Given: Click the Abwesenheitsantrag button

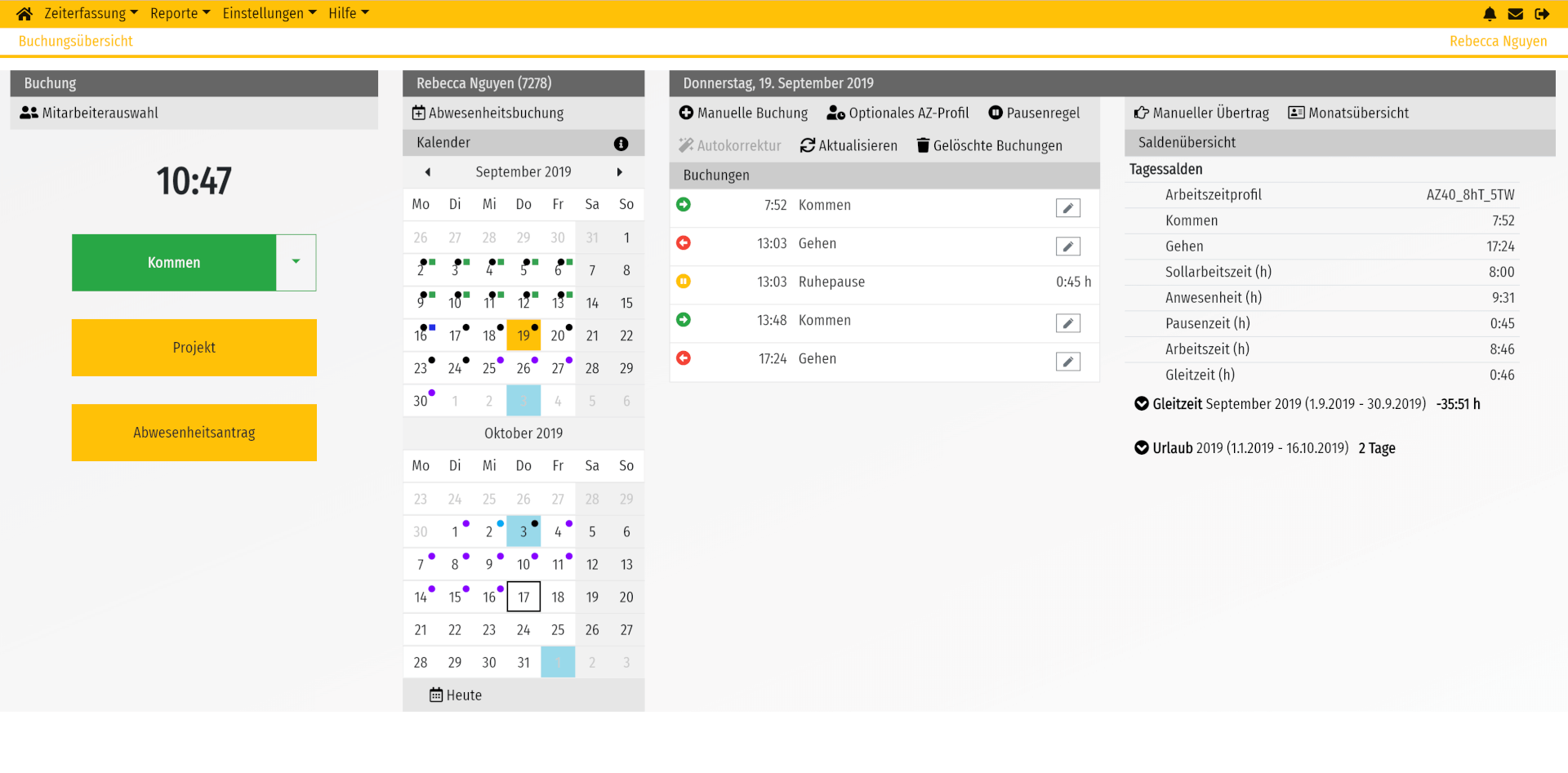Looking at the screenshot, I should pos(194,432).
